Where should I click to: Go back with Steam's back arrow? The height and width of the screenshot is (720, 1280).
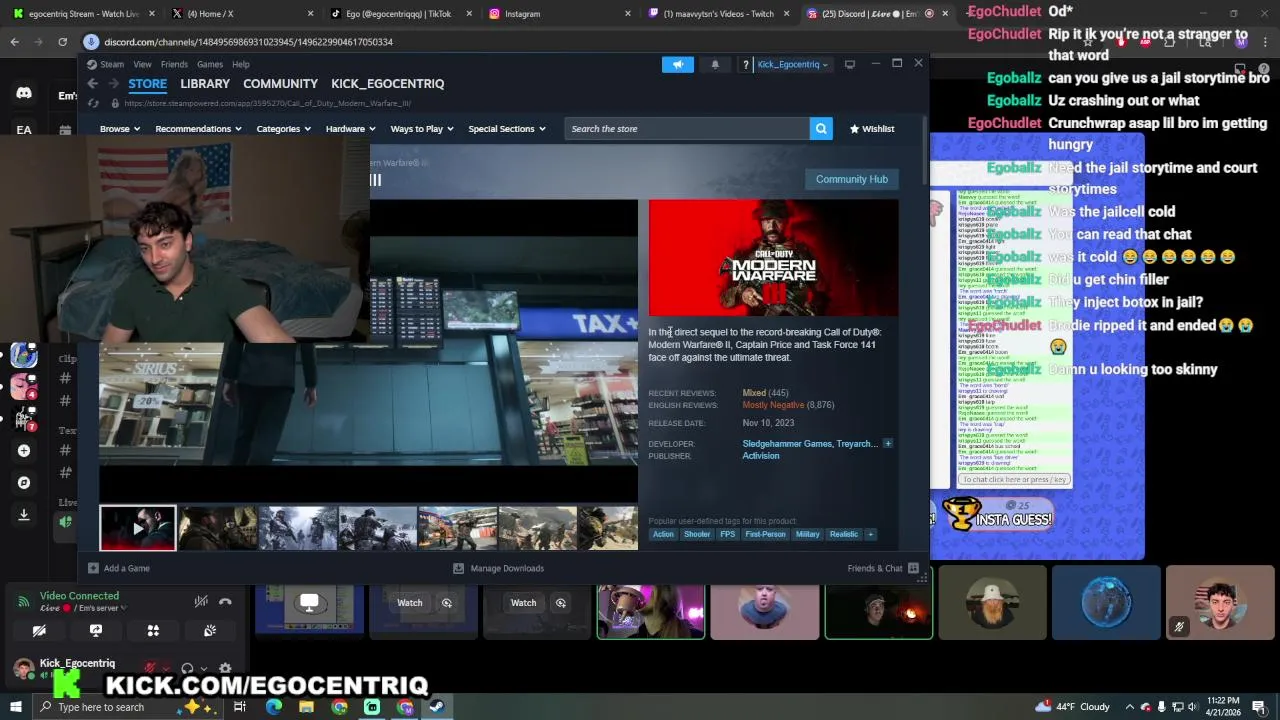(92, 84)
